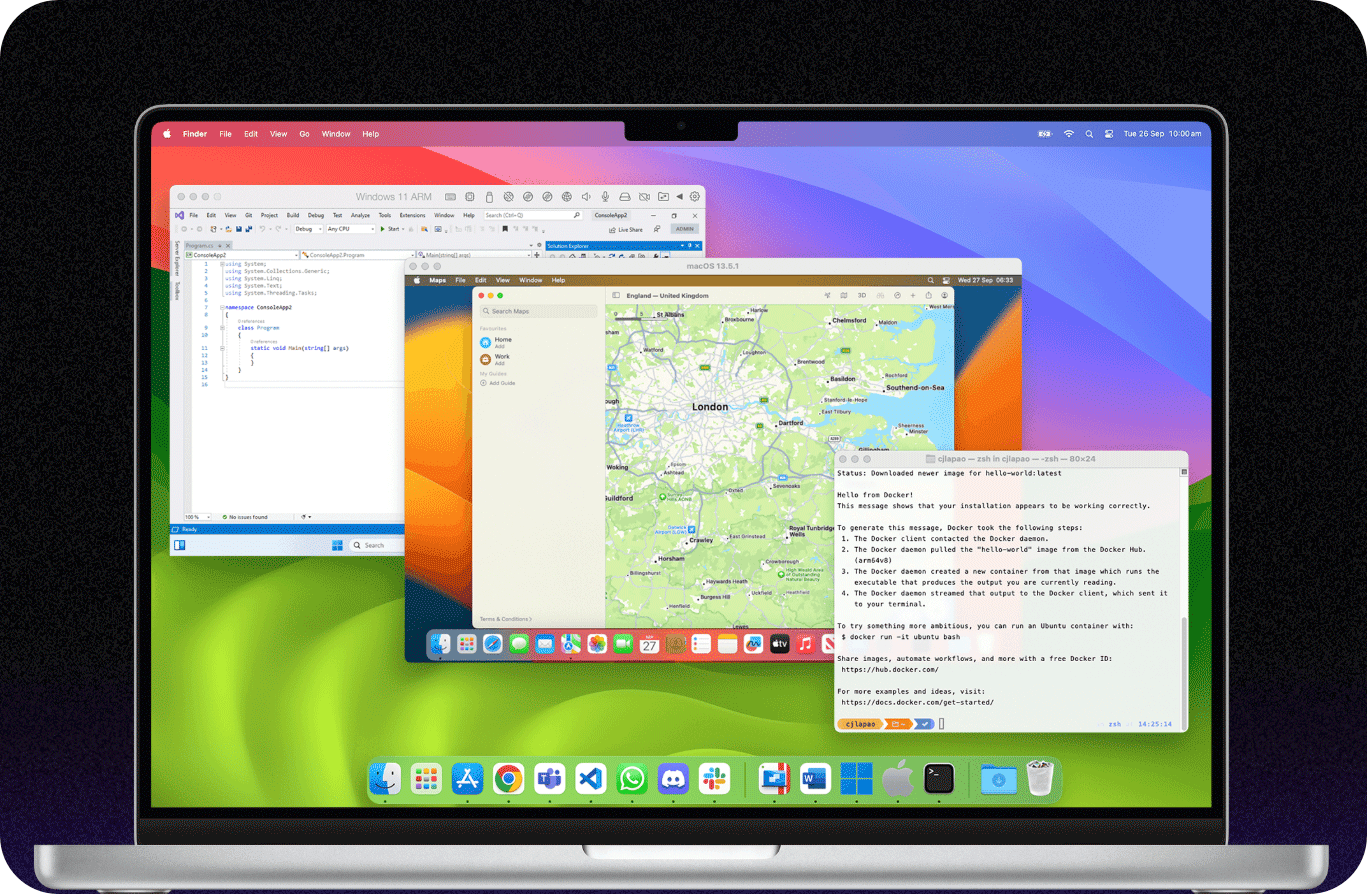This screenshot has height=894, width=1367.
Task: Open Parallels Desktop icon in the Dock
Action: 774,778
